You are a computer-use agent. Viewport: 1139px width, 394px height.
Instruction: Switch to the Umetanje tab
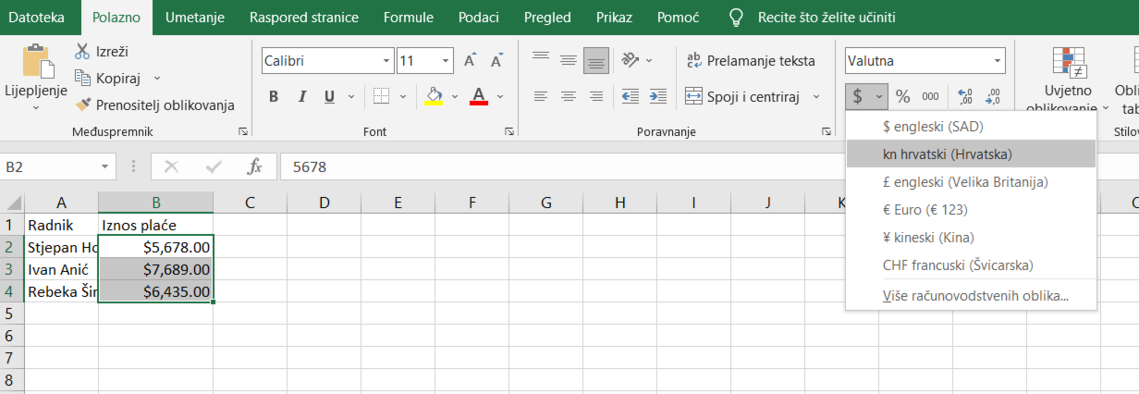195,17
